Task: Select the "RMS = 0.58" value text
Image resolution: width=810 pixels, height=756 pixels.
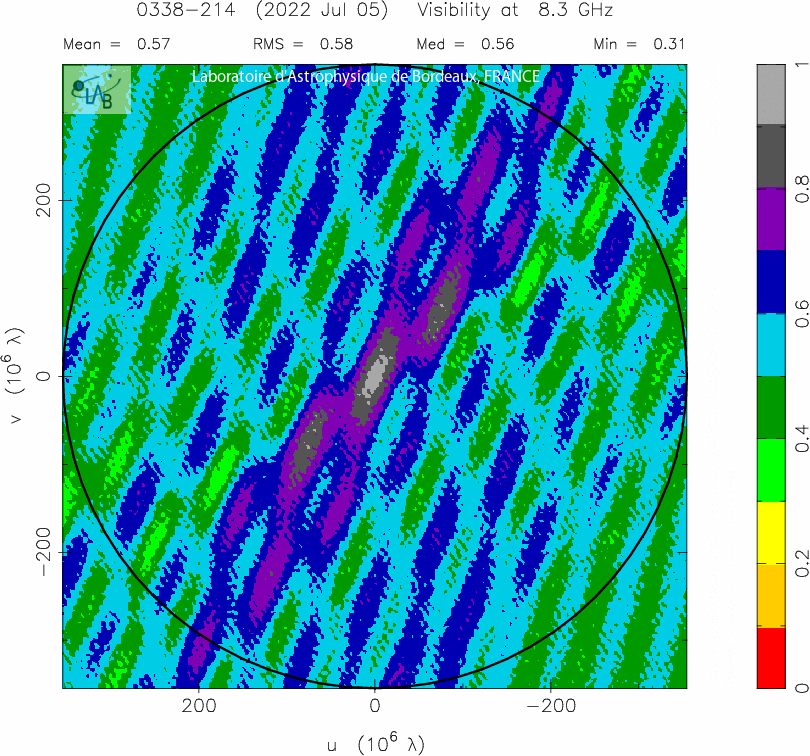Action: (297, 44)
